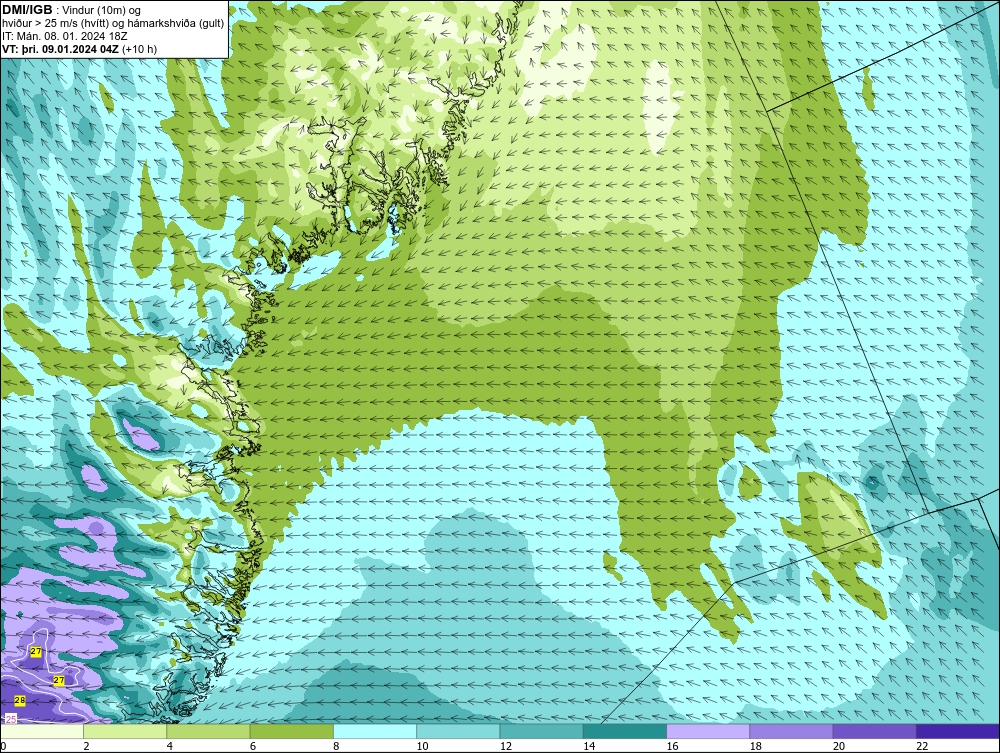Screen dimensions: 1000x753
Task: Click the legend number '10'
Action: pyautogui.click(x=422, y=746)
